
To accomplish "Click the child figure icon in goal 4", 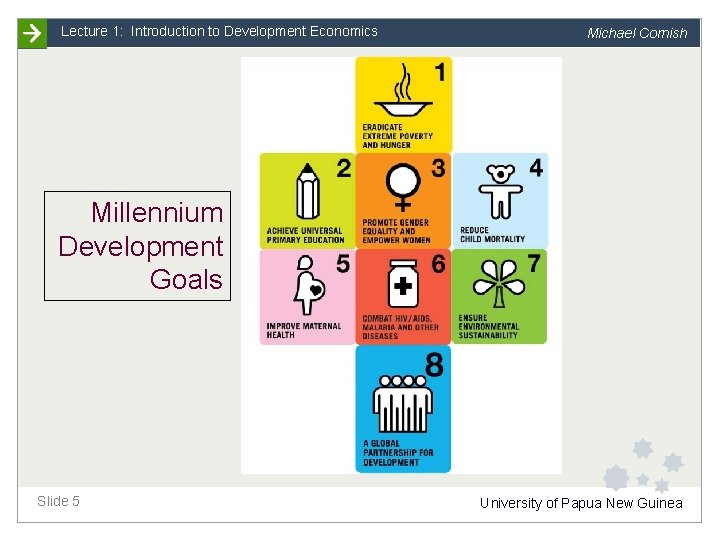I will tap(500, 191).
